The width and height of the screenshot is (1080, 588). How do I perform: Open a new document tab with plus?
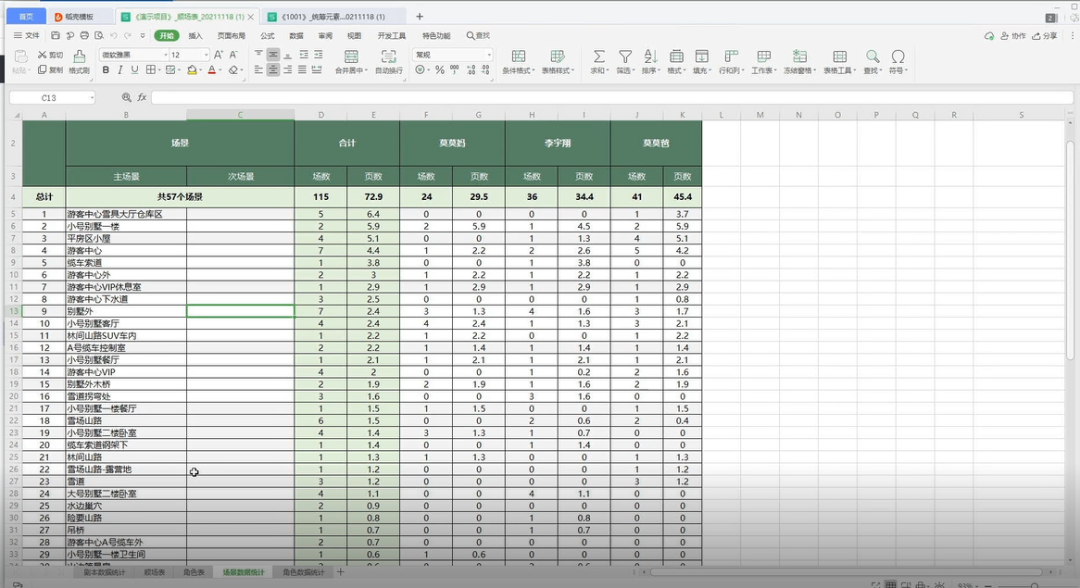(419, 17)
